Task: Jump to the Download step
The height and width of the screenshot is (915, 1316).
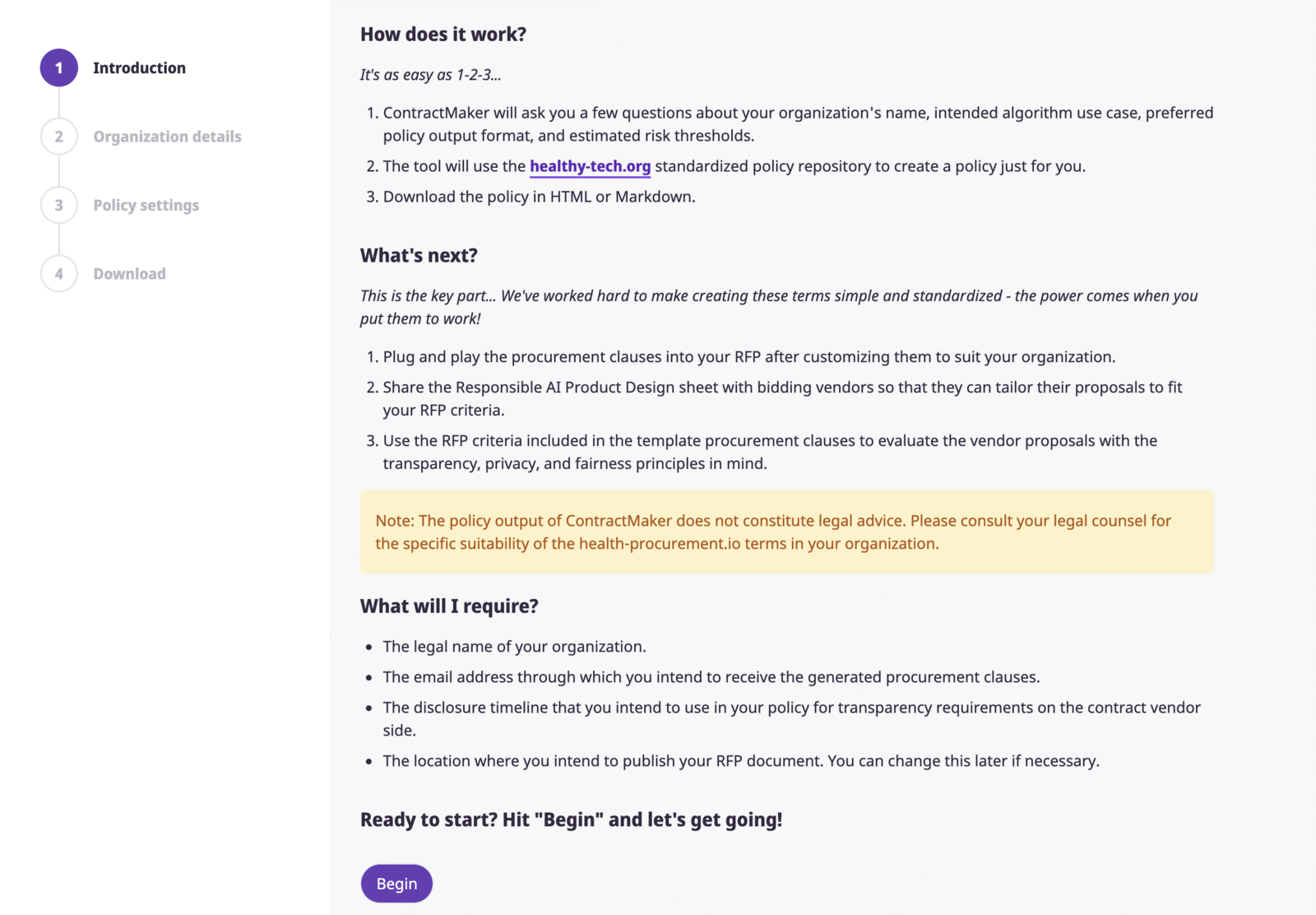Action: click(129, 274)
